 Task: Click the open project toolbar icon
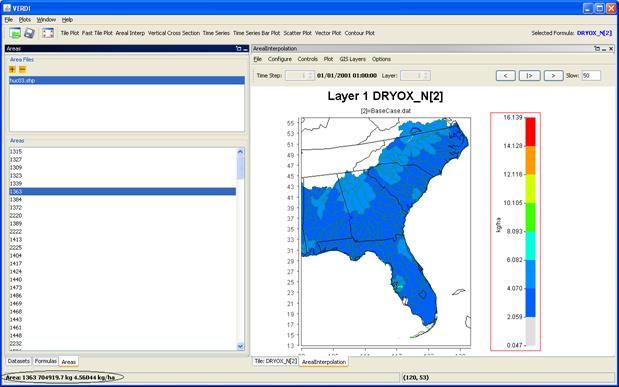click(15, 33)
